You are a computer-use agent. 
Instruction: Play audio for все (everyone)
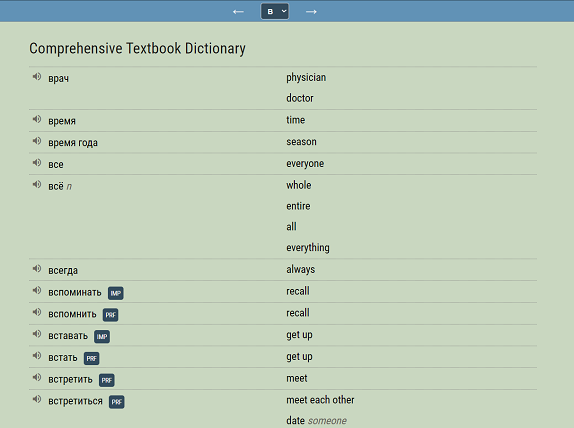[37, 162]
